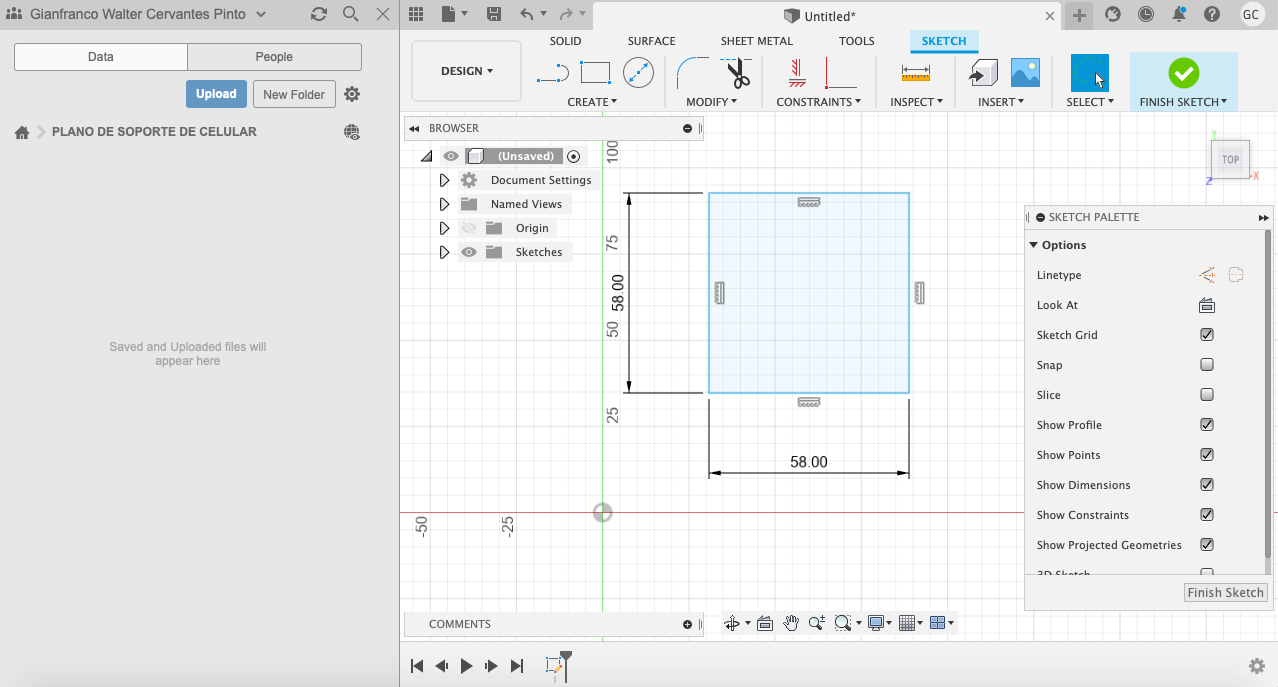Click Finish Sketch button in Sketch Palette
The image size is (1278, 687).
(1225, 592)
